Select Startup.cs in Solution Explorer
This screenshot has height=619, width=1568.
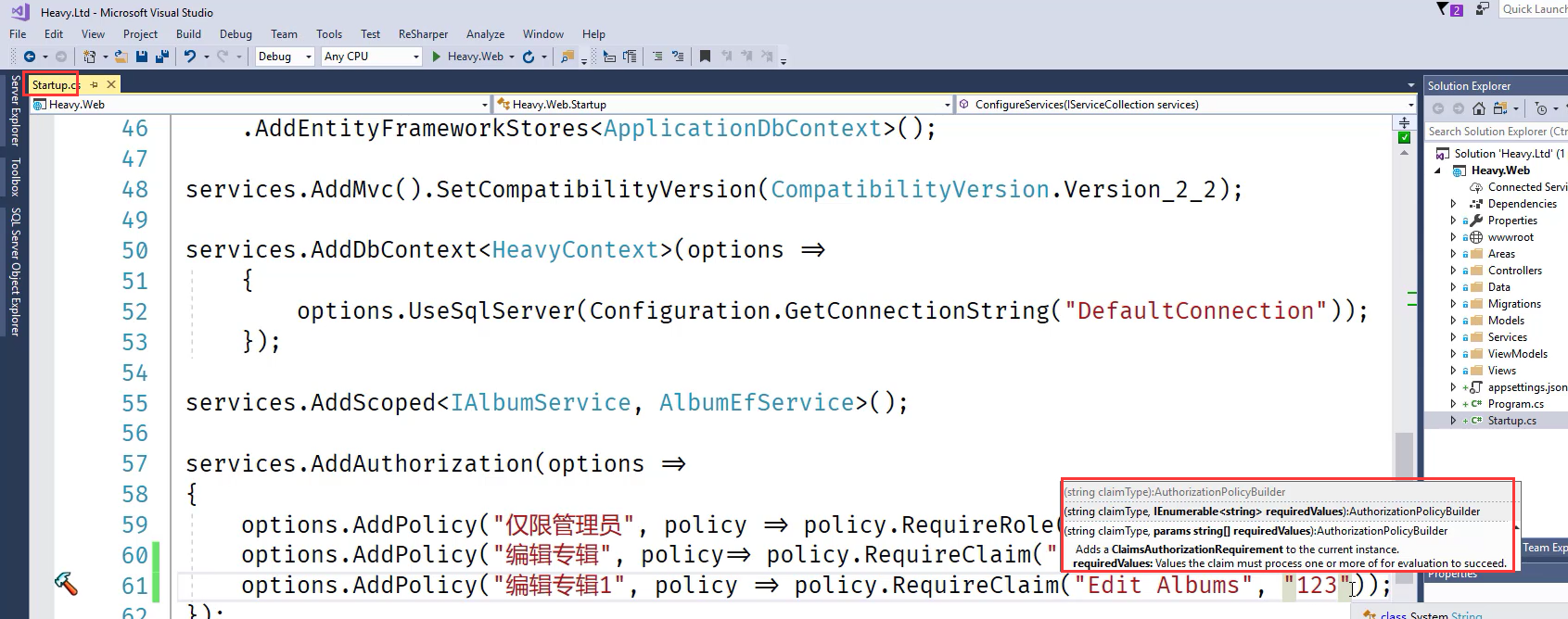tap(1511, 421)
